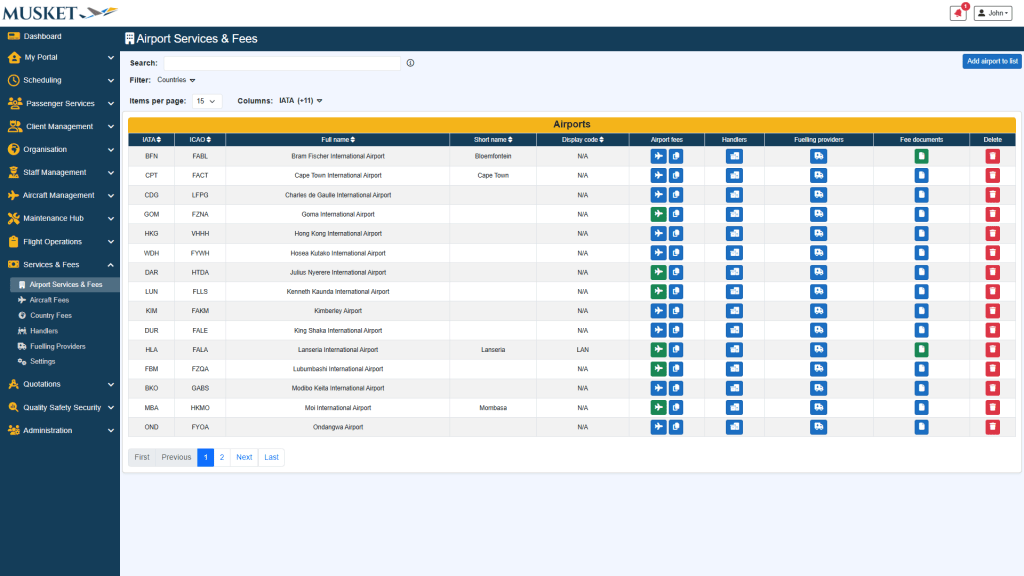This screenshot has height=576, width=1024.
Task: Open the notifications bell icon
Action: (x=958, y=13)
